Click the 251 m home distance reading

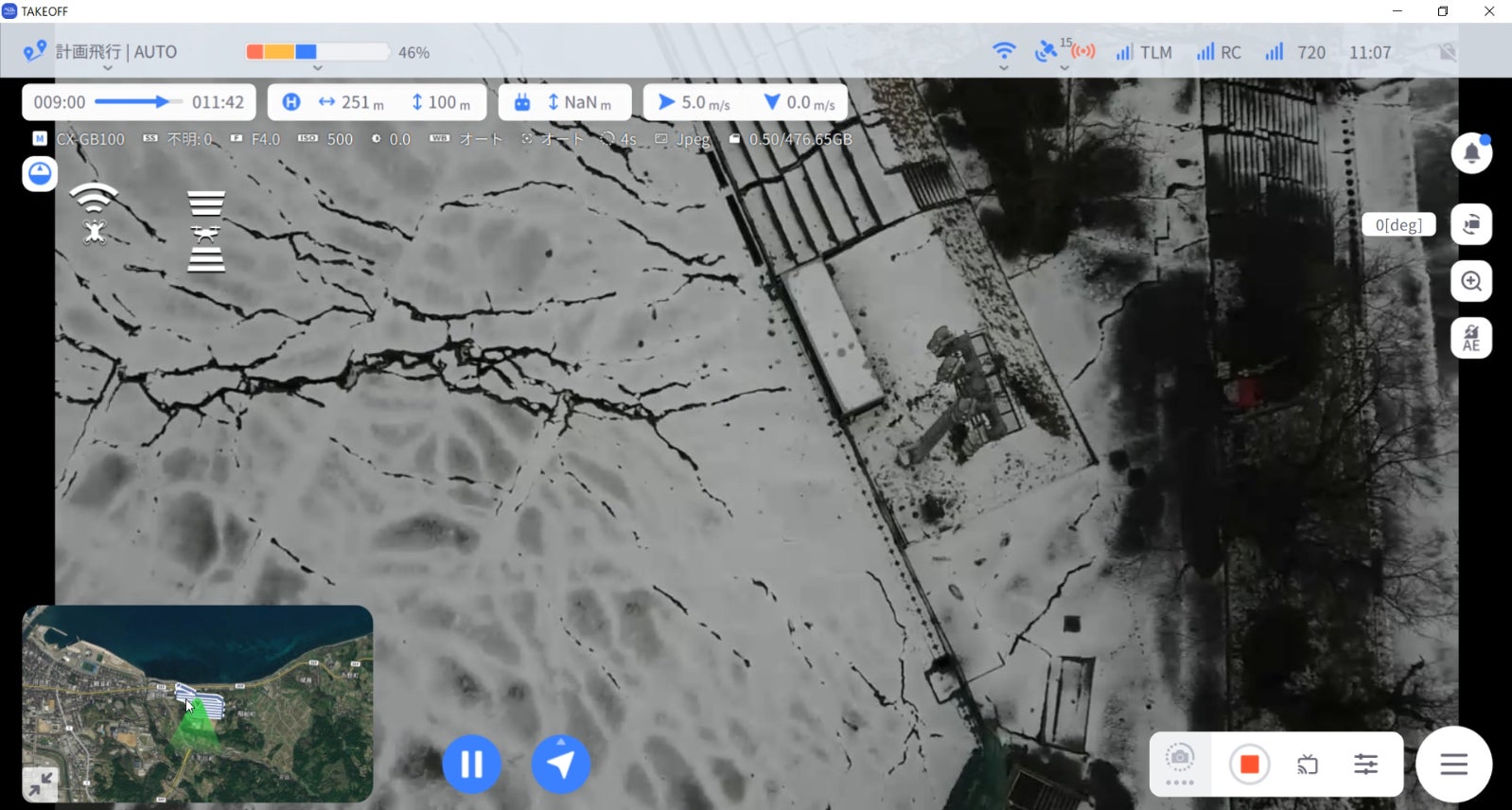click(351, 102)
